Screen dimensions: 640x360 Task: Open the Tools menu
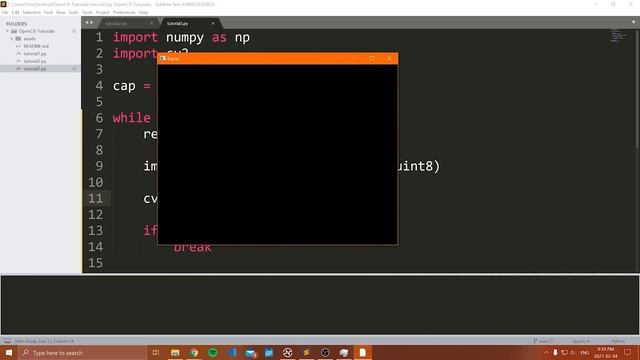pyautogui.click(x=87, y=12)
